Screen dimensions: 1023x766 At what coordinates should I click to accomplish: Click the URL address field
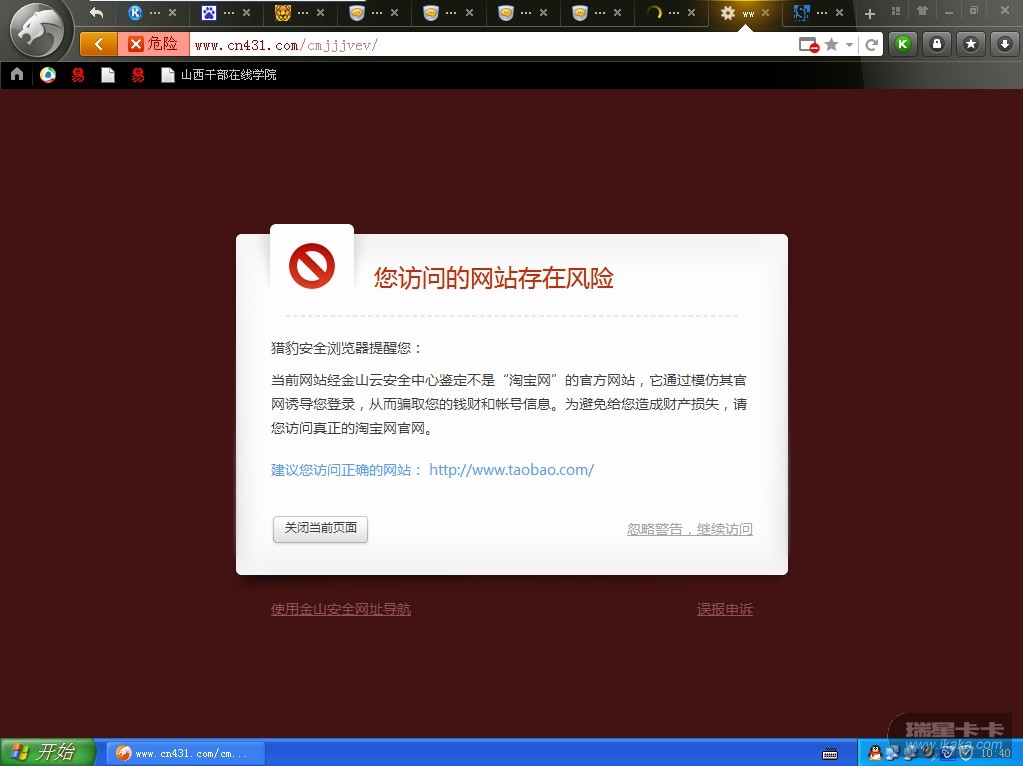(x=489, y=45)
